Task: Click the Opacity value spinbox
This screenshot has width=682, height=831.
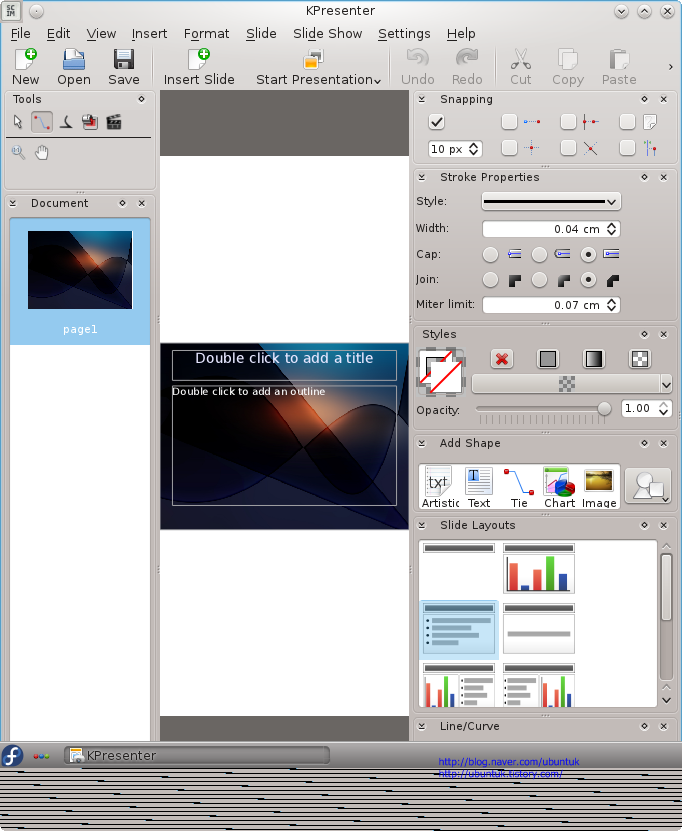Action: click(646, 409)
